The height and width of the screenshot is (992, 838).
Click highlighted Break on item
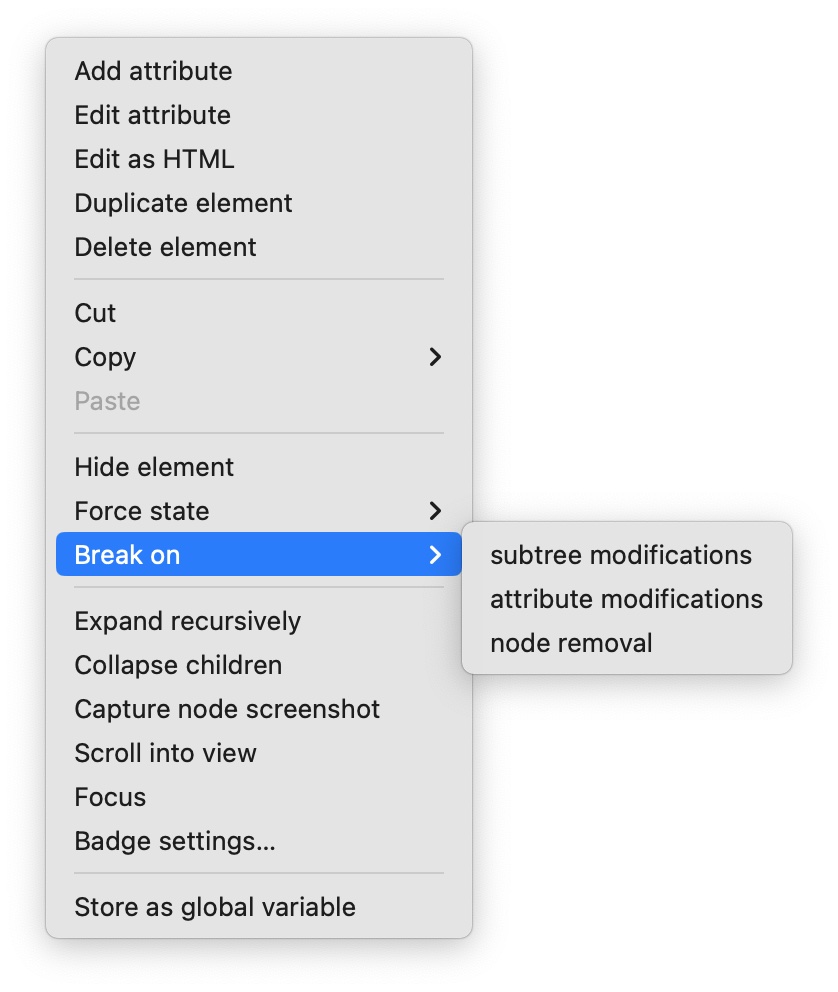click(x=127, y=555)
